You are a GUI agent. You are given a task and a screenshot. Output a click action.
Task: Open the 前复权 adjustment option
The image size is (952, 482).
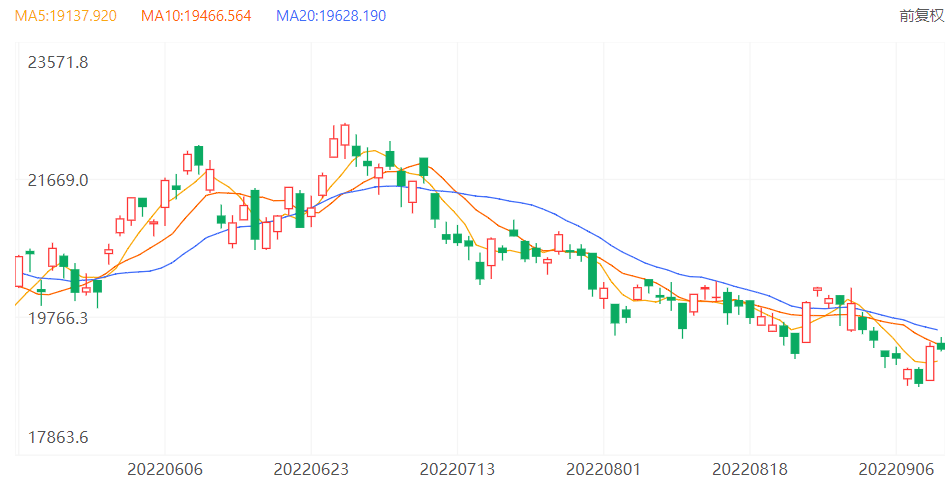921,16
